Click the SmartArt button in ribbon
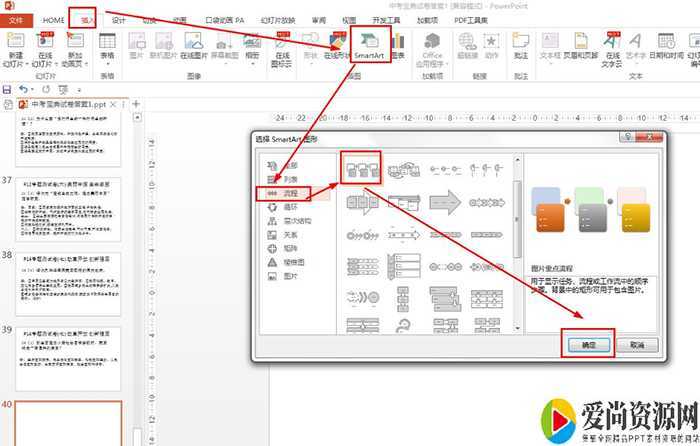Image resolution: width=700 pixels, height=446 pixels. 370,46
